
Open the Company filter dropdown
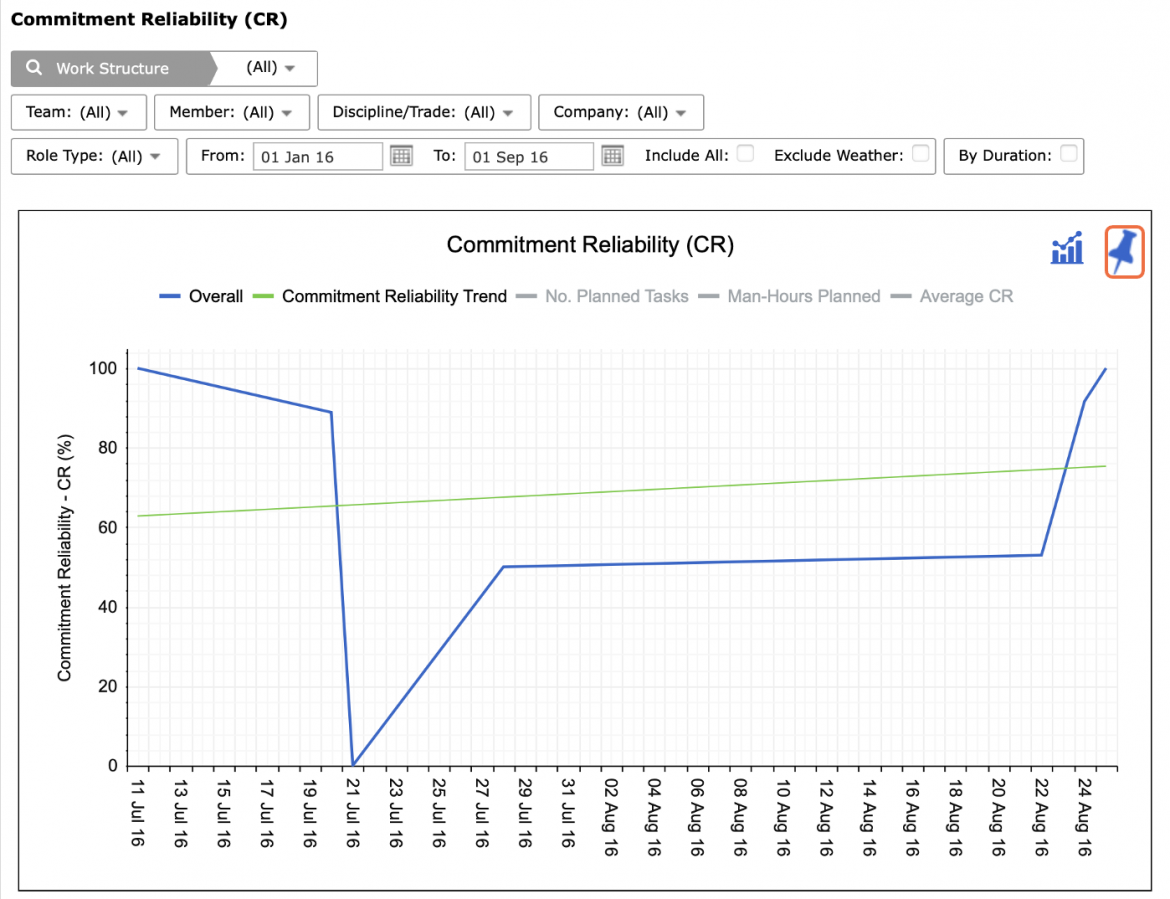point(621,113)
